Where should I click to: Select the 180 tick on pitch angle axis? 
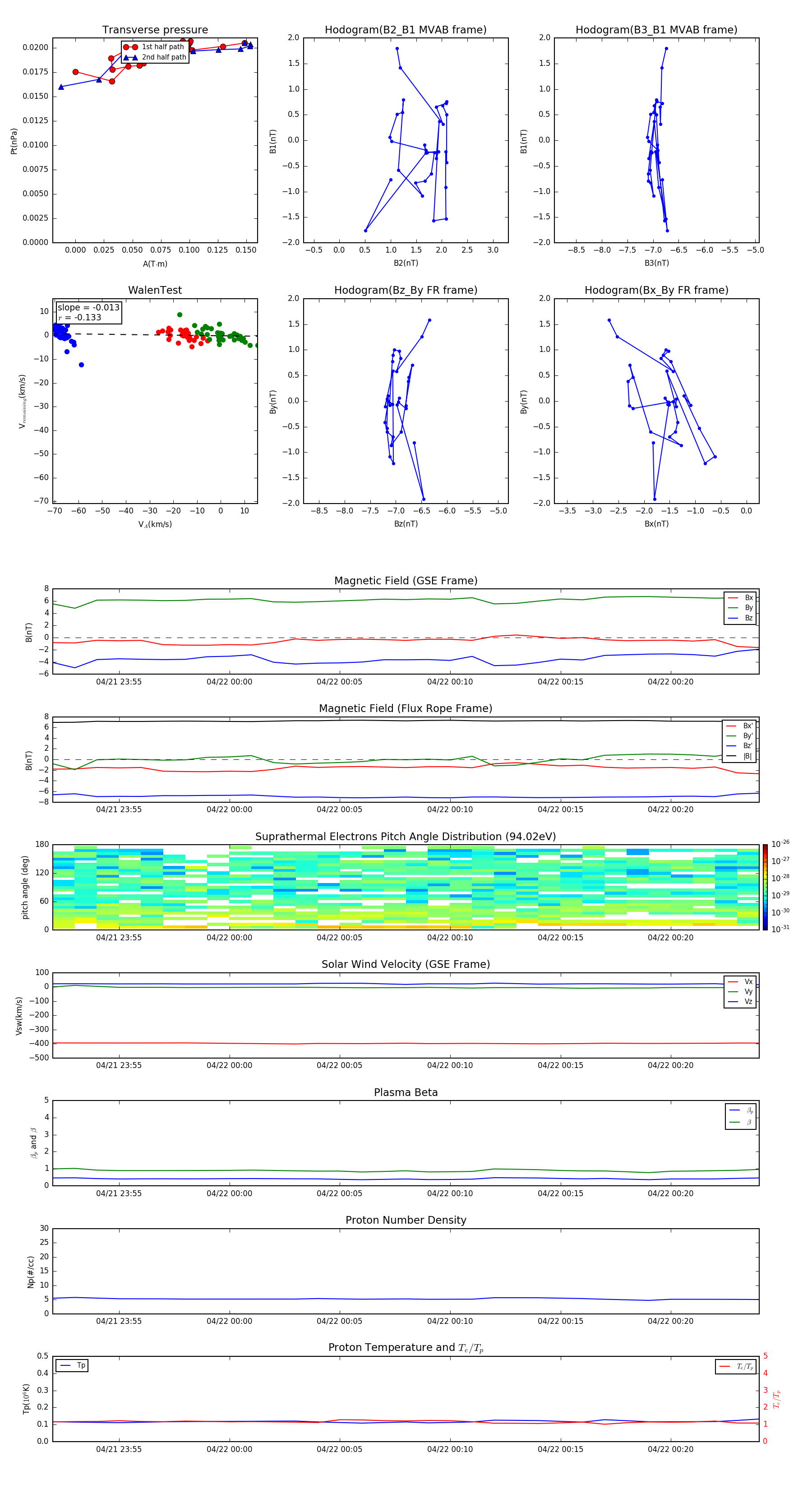(42, 845)
